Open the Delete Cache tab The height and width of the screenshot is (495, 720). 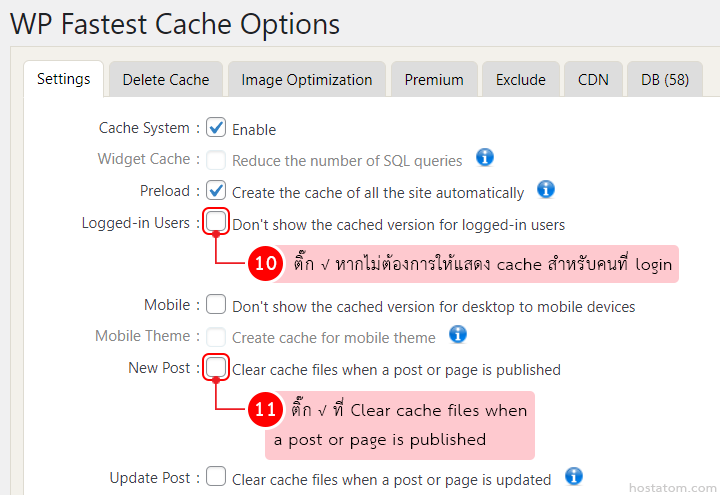pyautogui.click(x=166, y=80)
